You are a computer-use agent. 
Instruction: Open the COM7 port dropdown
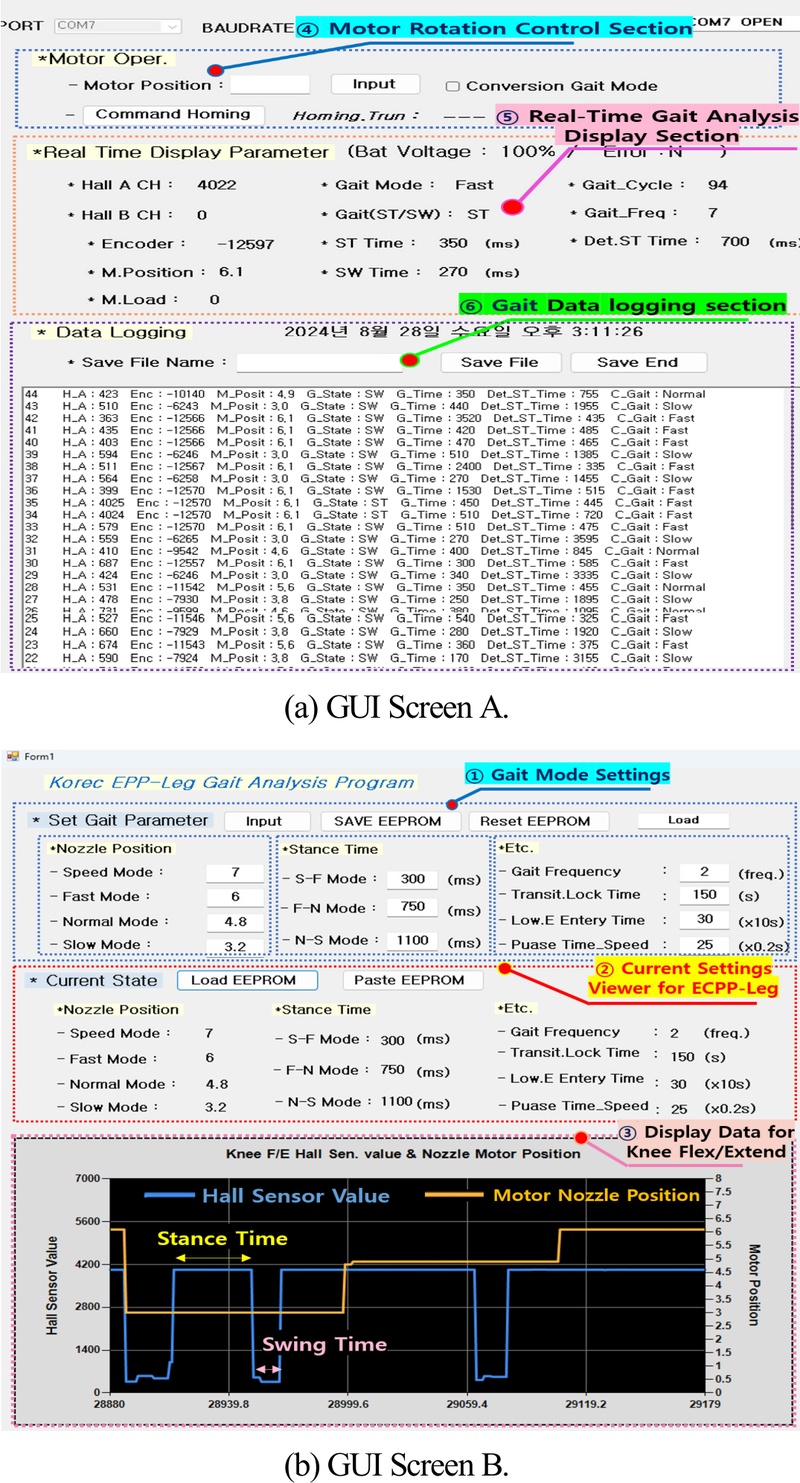point(117,25)
